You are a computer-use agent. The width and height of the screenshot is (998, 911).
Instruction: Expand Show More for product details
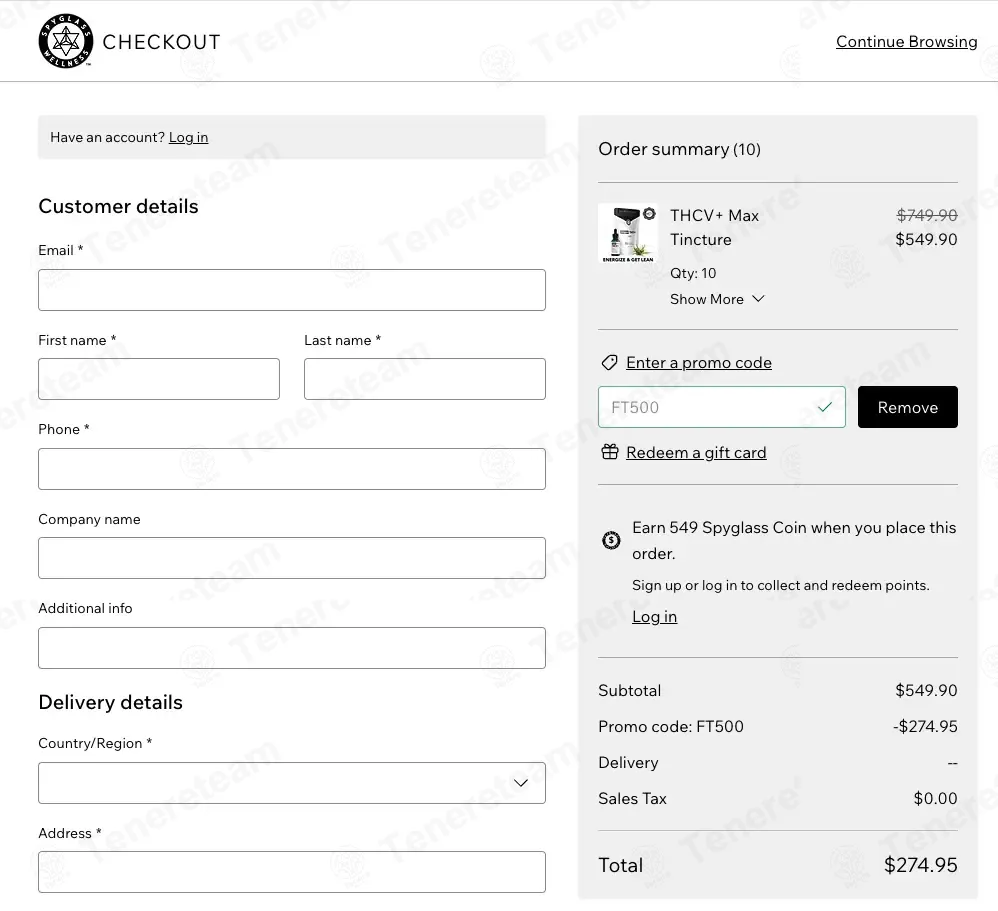click(717, 299)
